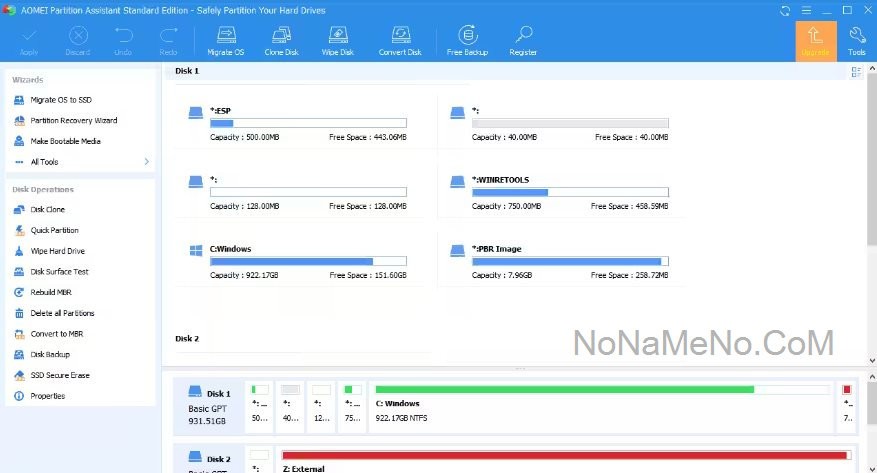Click SSD Secure Erase in sidebar
877x473 pixels.
point(59,375)
